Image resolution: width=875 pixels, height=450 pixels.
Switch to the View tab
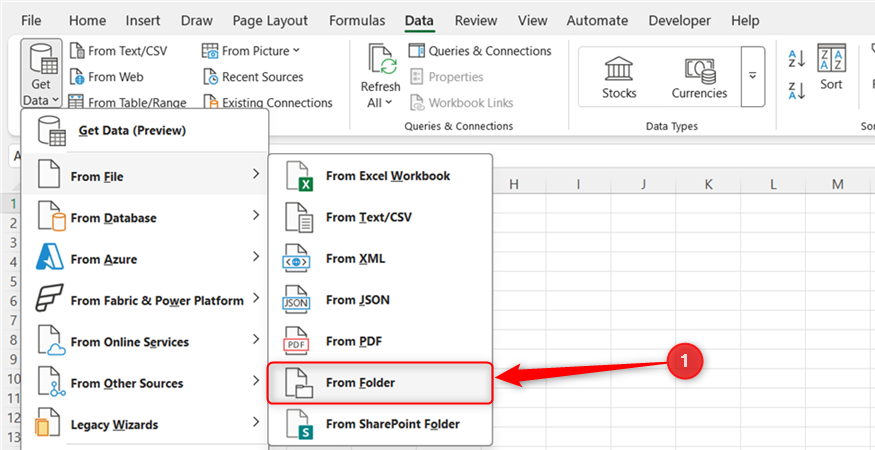click(532, 21)
